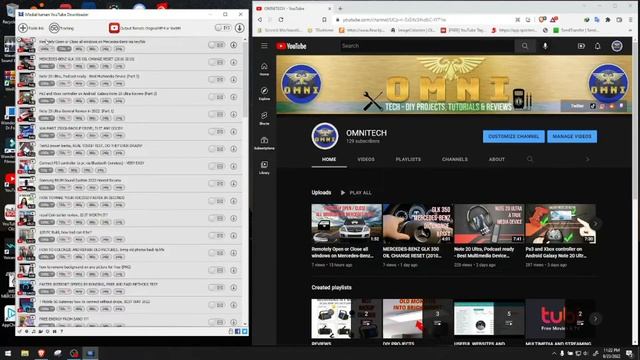Click PLAY ALL next to Uploads
Image resolution: width=640 pixels, height=360 pixels.
pos(356,193)
